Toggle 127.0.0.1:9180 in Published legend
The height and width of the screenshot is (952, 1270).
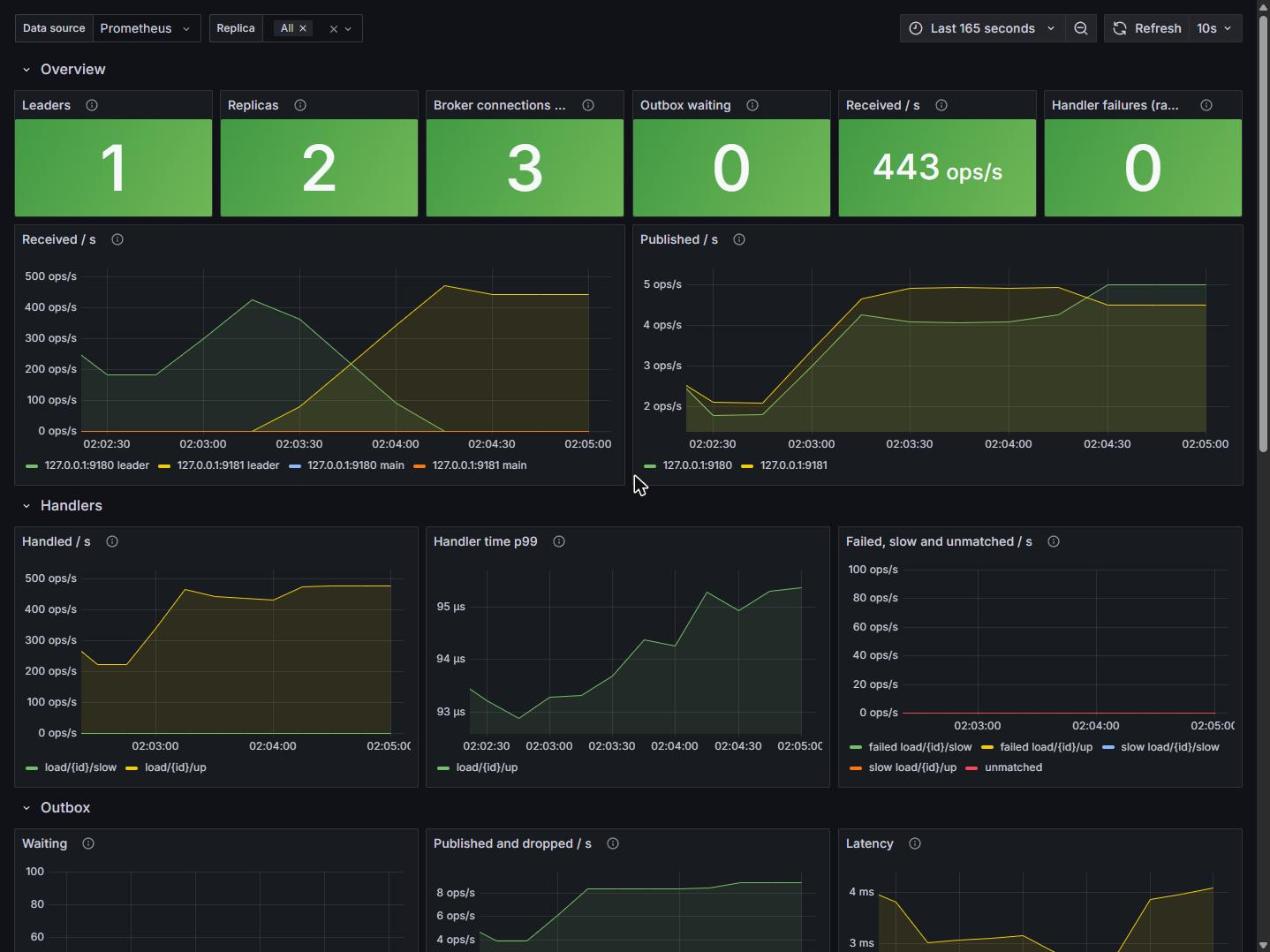coord(695,465)
